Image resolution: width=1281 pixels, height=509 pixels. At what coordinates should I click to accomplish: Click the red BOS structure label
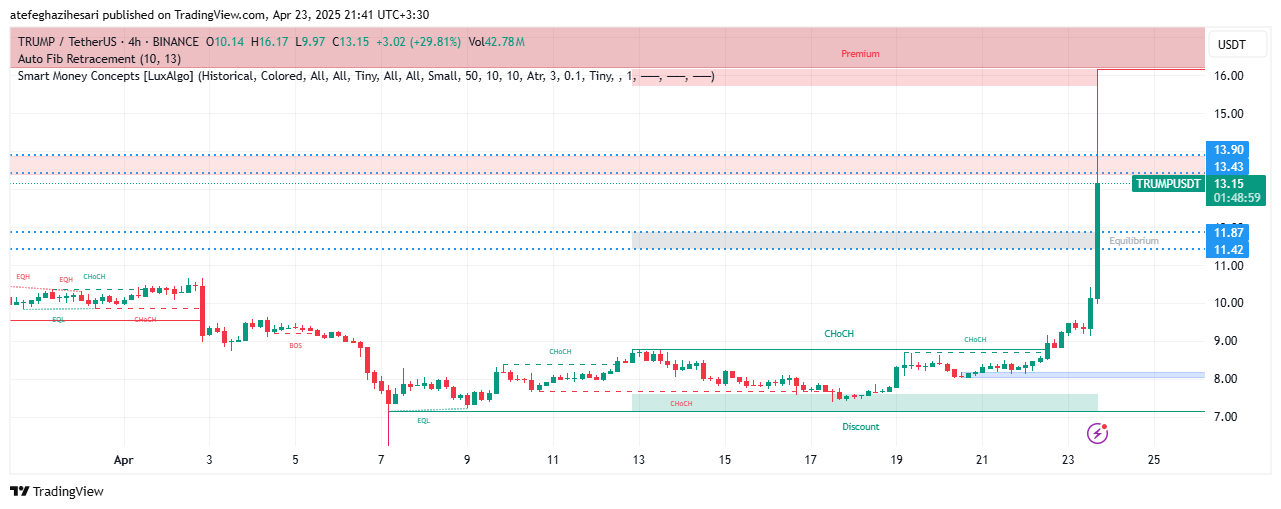click(x=295, y=346)
